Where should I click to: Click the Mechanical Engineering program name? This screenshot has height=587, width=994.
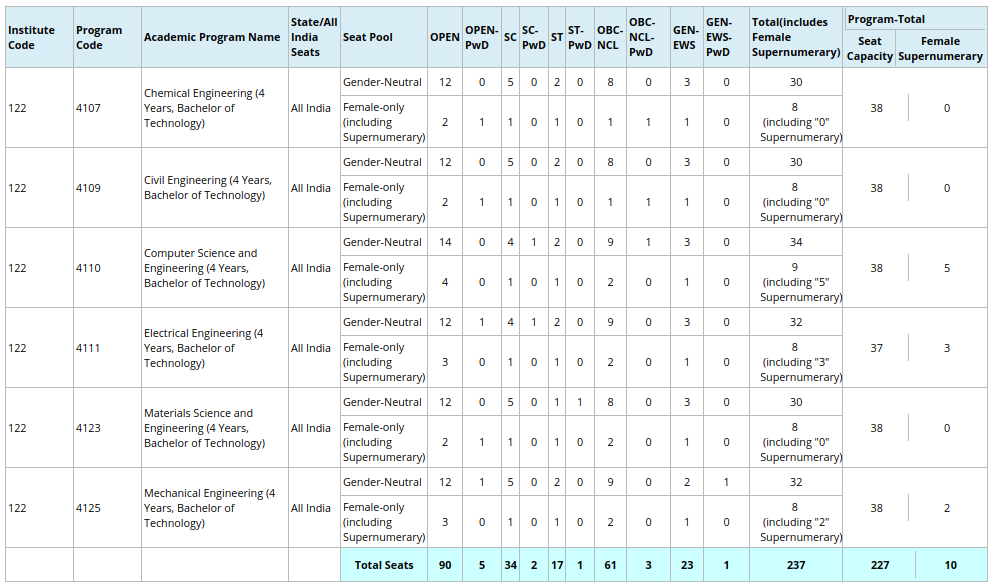click(x=204, y=508)
